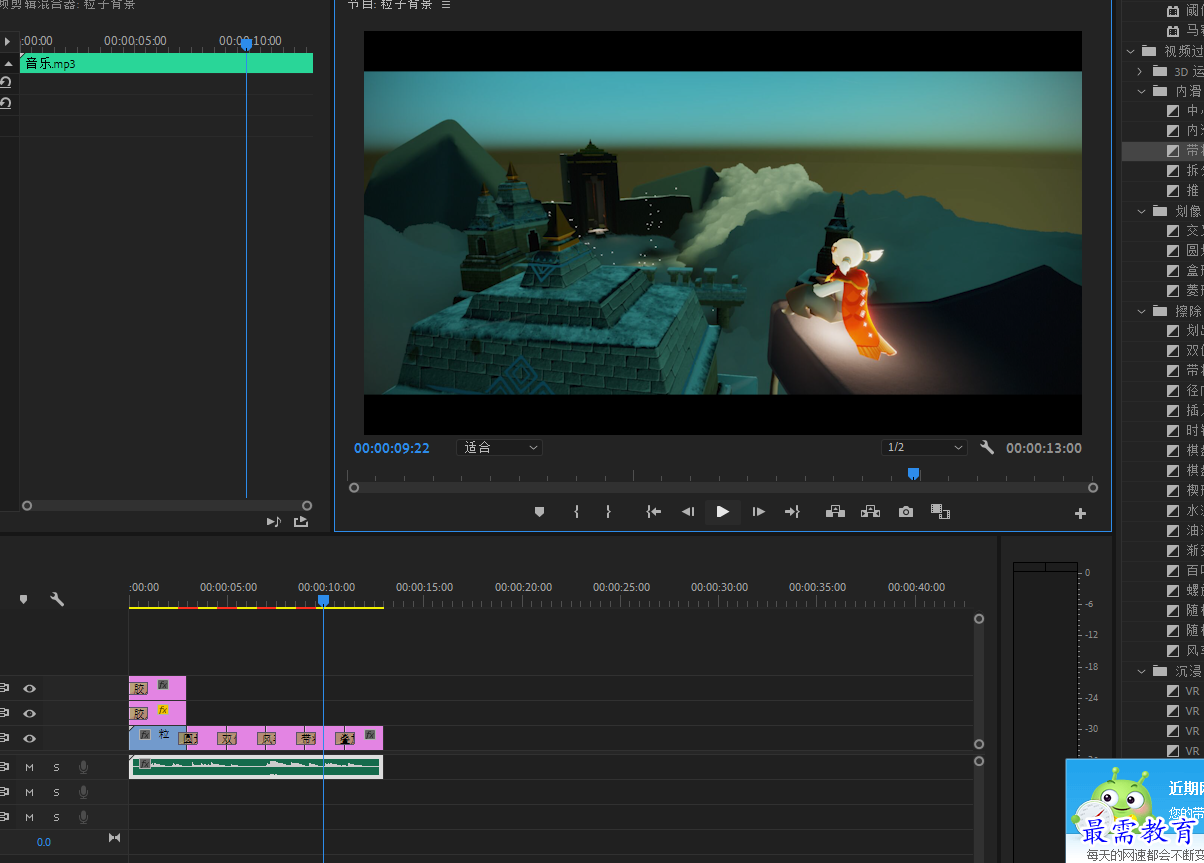Screen dimensions: 1204x863
Task: Open the 1/2 playback resolution dropdown
Action: (x=925, y=447)
